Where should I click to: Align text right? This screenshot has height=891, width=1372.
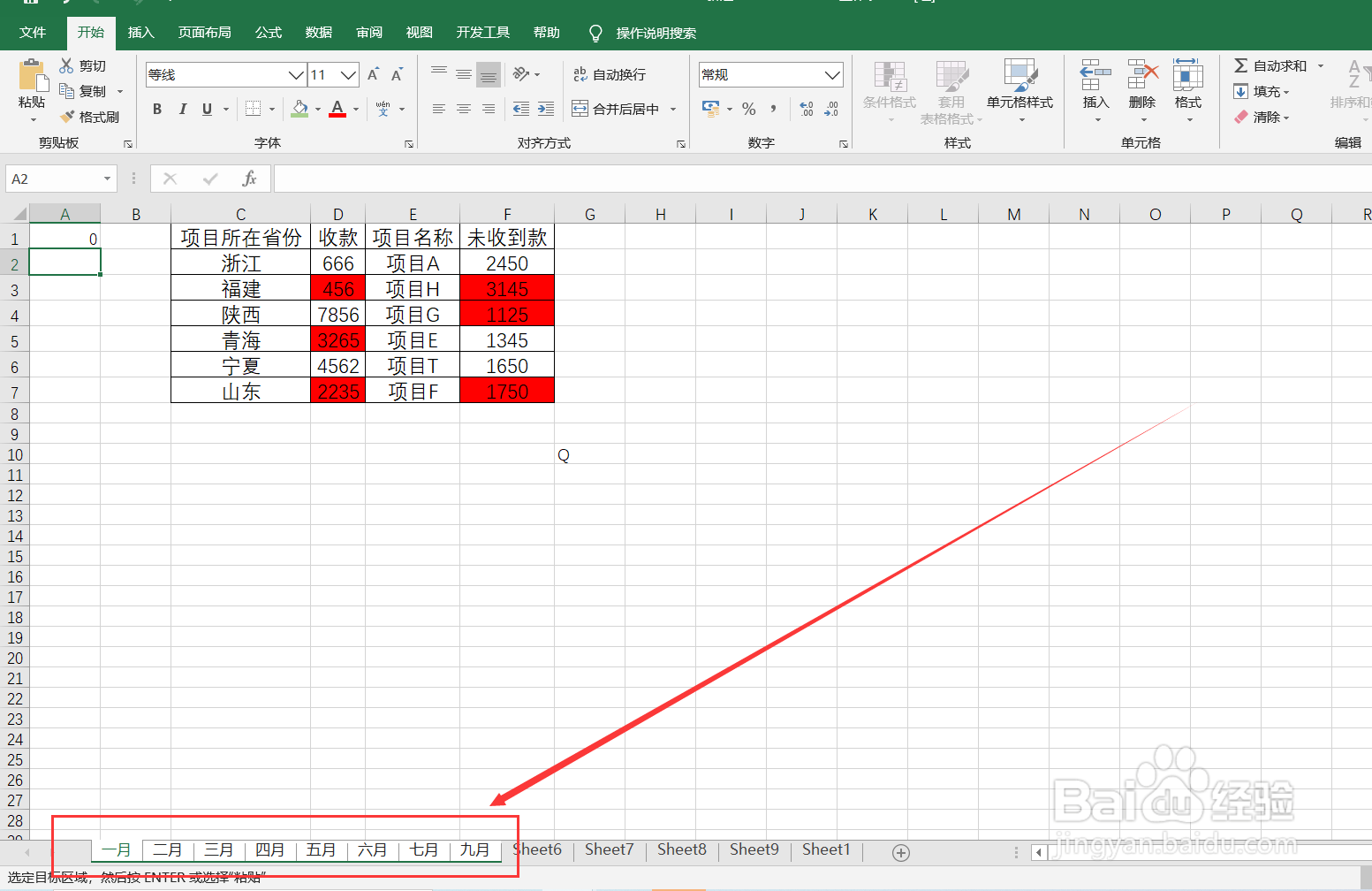(x=489, y=109)
